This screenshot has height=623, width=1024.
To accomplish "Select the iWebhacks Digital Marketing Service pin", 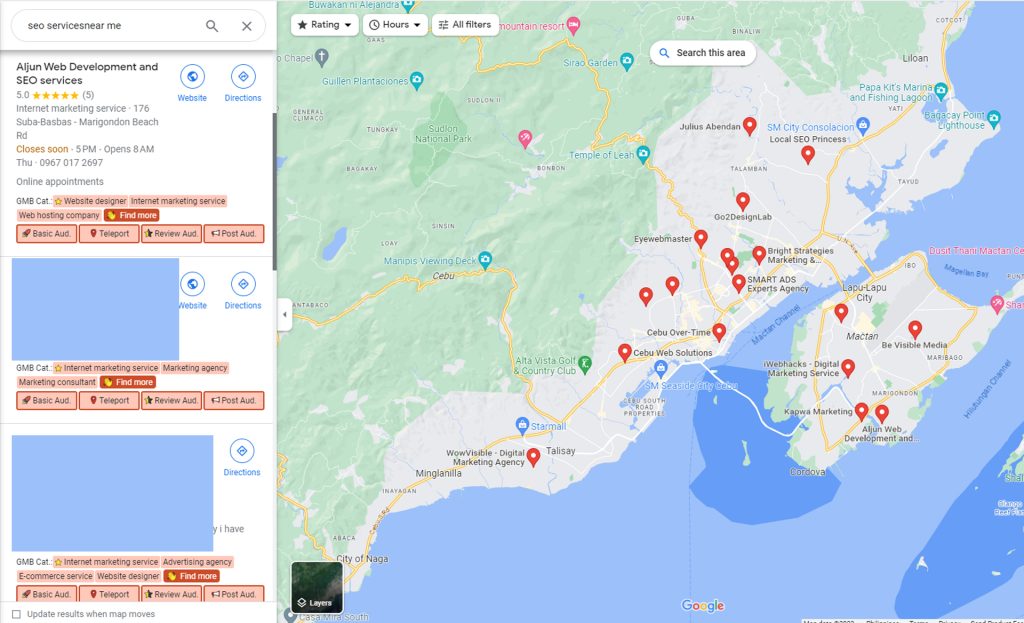I will click(x=848, y=368).
